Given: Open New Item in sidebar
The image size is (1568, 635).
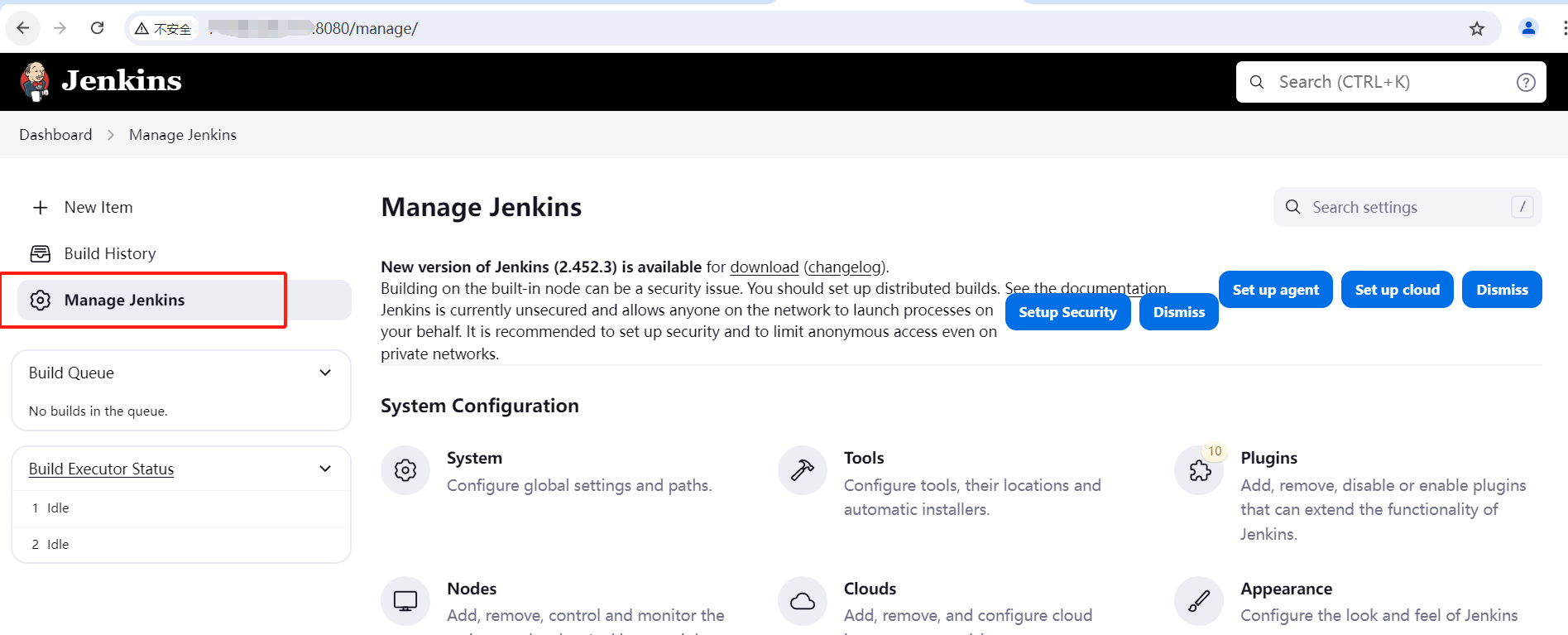Looking at the screenshot, I should [98, 207].
